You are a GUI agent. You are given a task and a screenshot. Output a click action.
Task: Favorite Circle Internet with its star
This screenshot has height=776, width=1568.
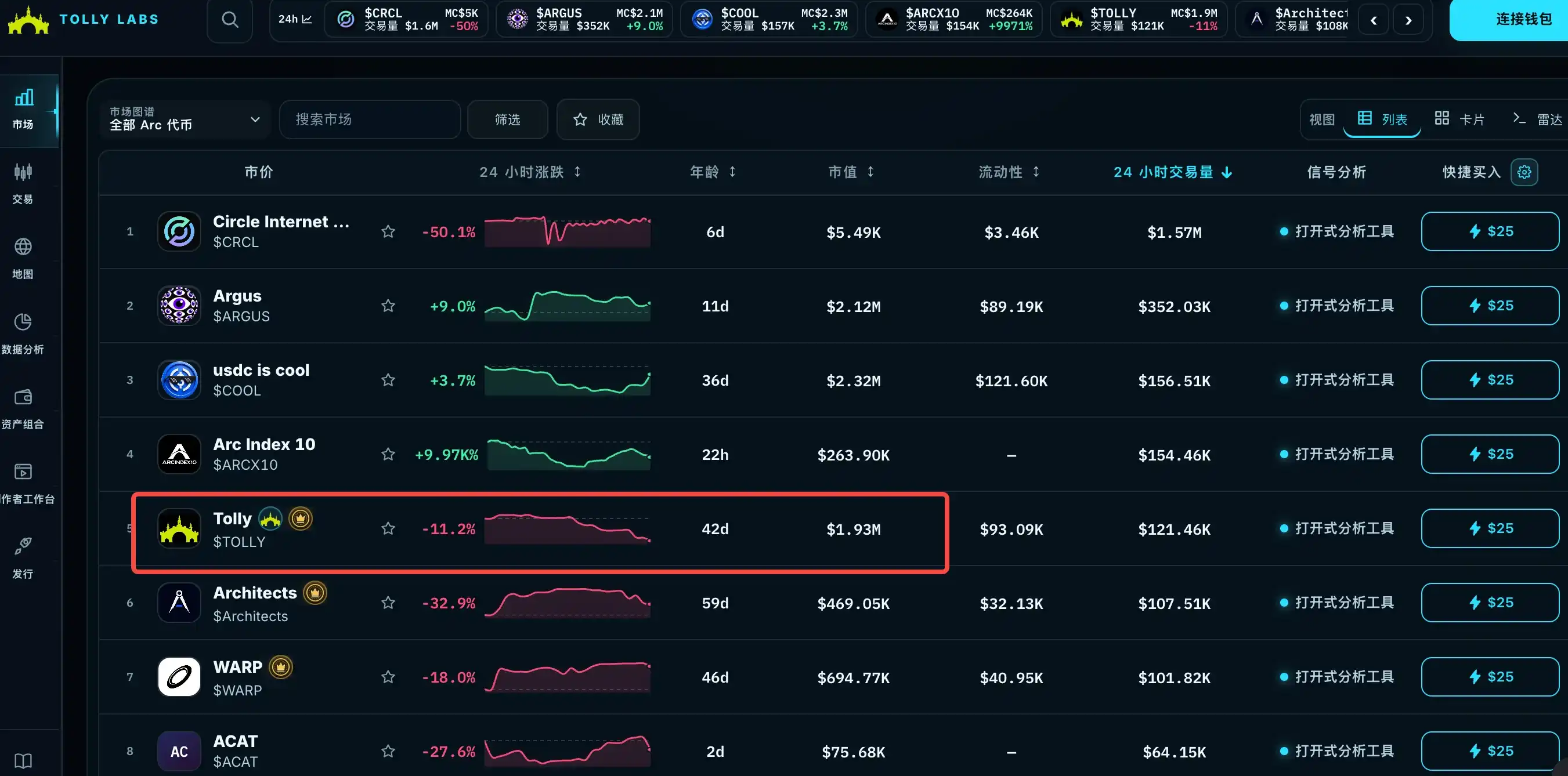click(x=388, y=231)
